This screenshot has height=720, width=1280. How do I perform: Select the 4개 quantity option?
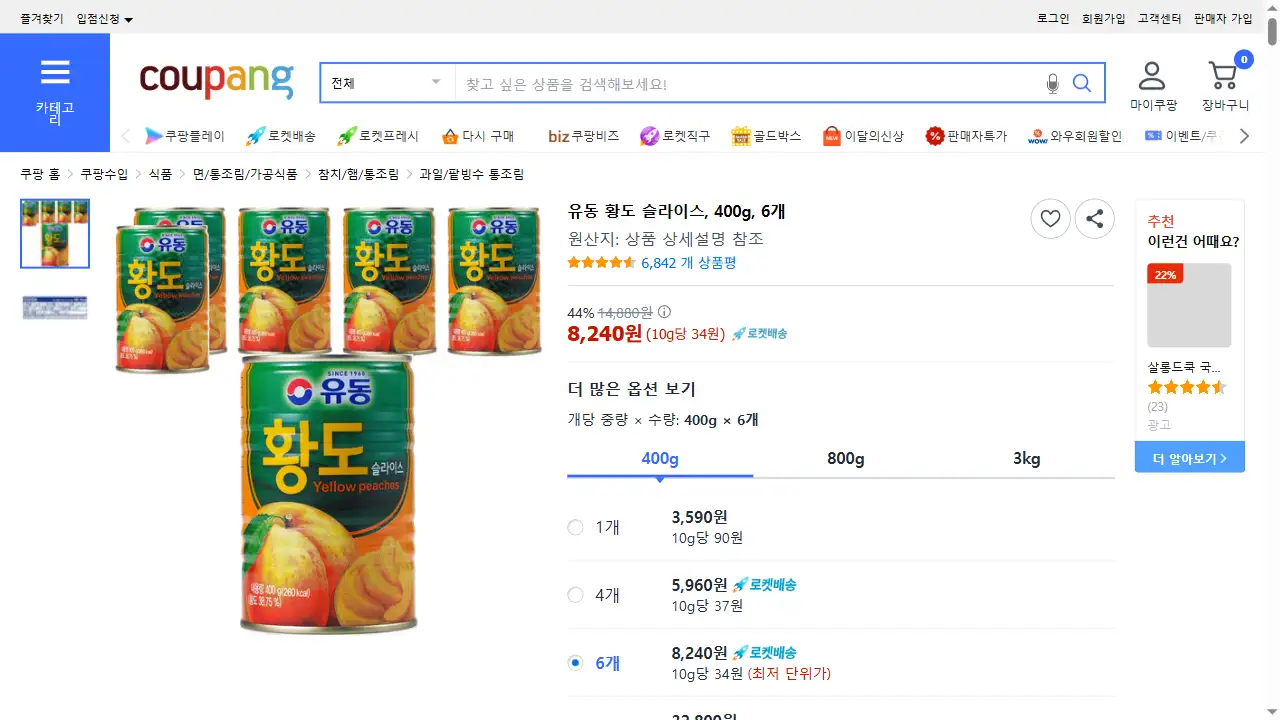pos(575,595)
